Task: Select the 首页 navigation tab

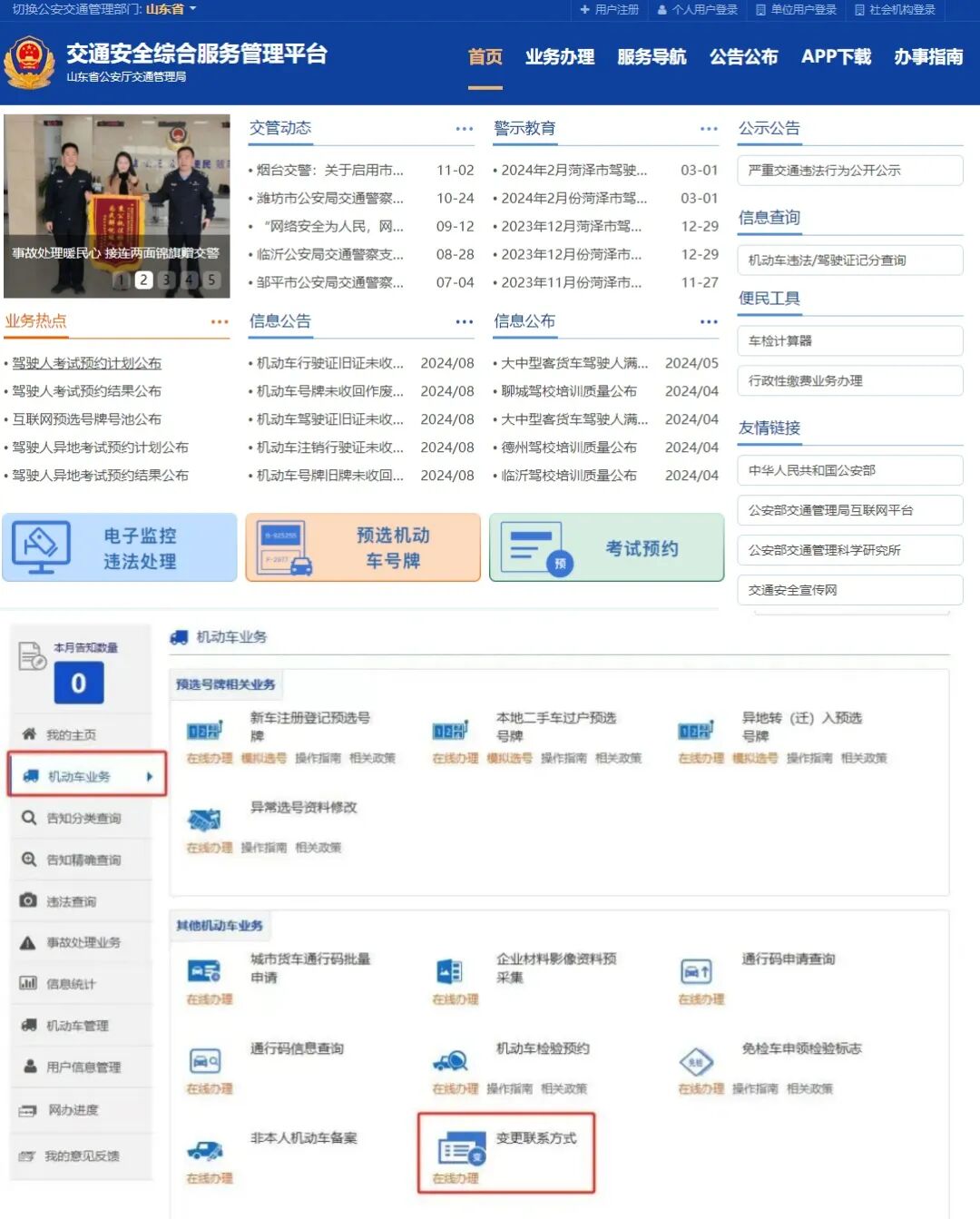Action: click(485, 56)
